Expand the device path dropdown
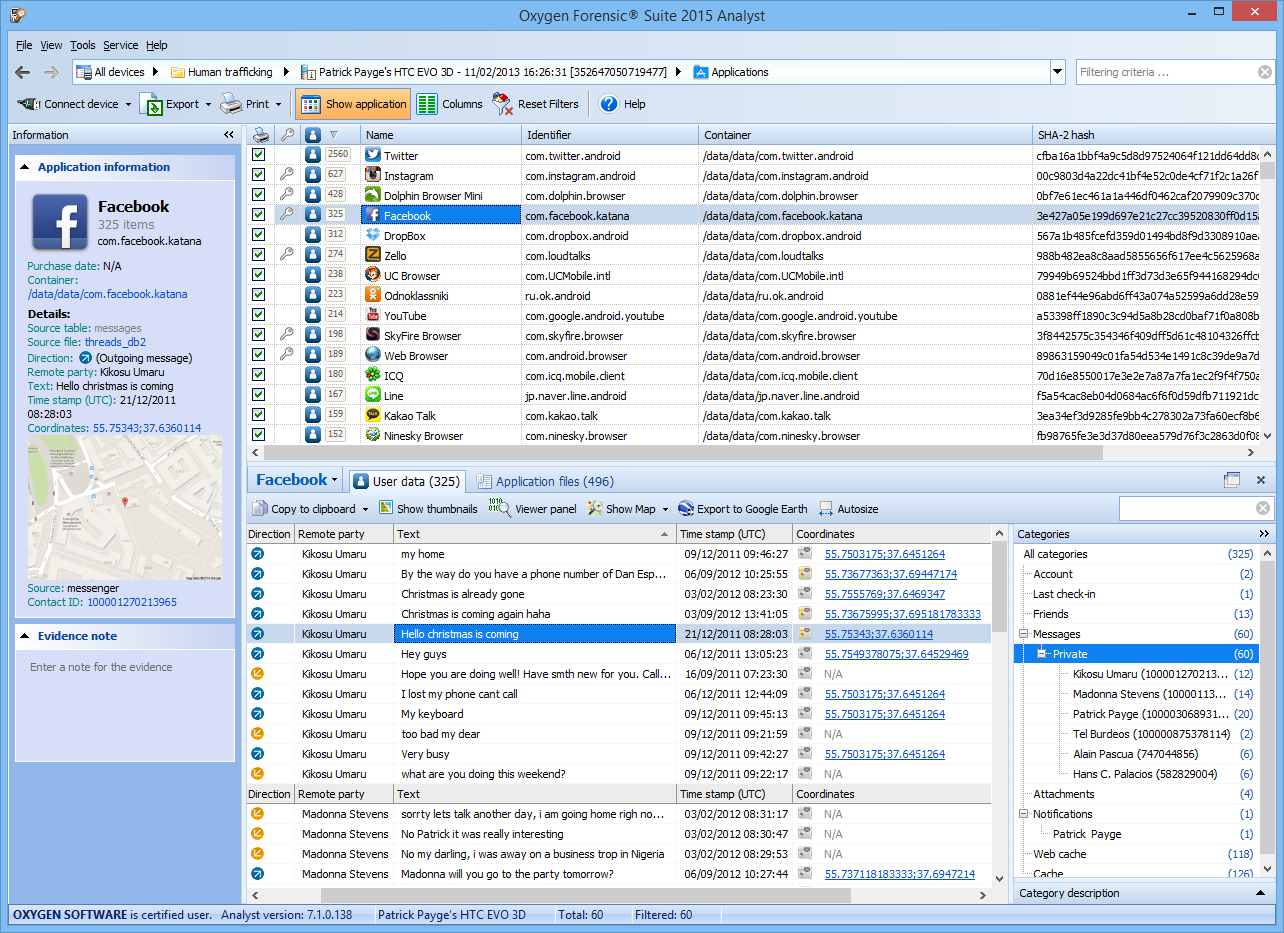The image size is (1284, 933). click(x=1057, y=72)
